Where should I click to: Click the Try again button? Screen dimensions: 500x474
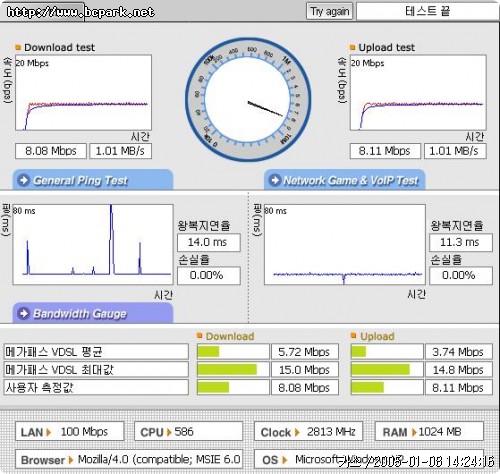pos(329,12)
